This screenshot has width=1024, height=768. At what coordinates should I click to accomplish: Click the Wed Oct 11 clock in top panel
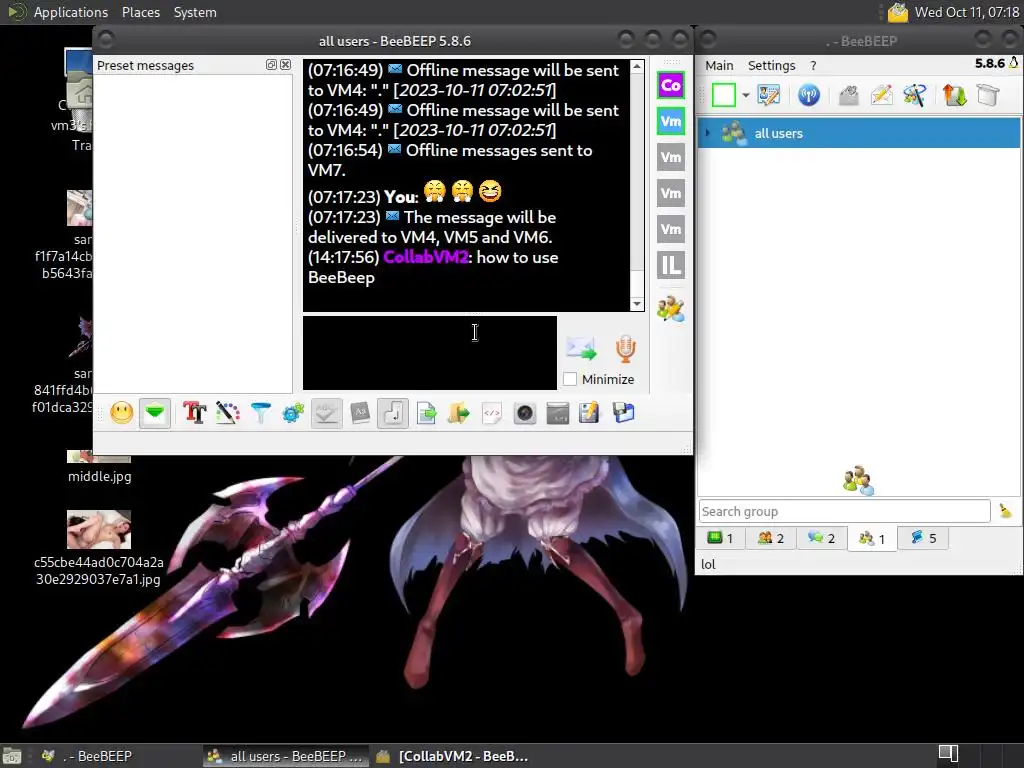967,12
